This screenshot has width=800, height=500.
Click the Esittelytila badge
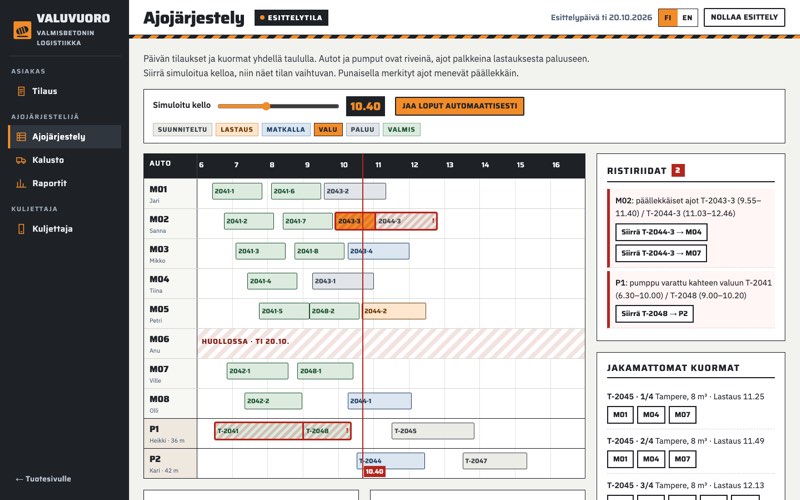[291, 18]
